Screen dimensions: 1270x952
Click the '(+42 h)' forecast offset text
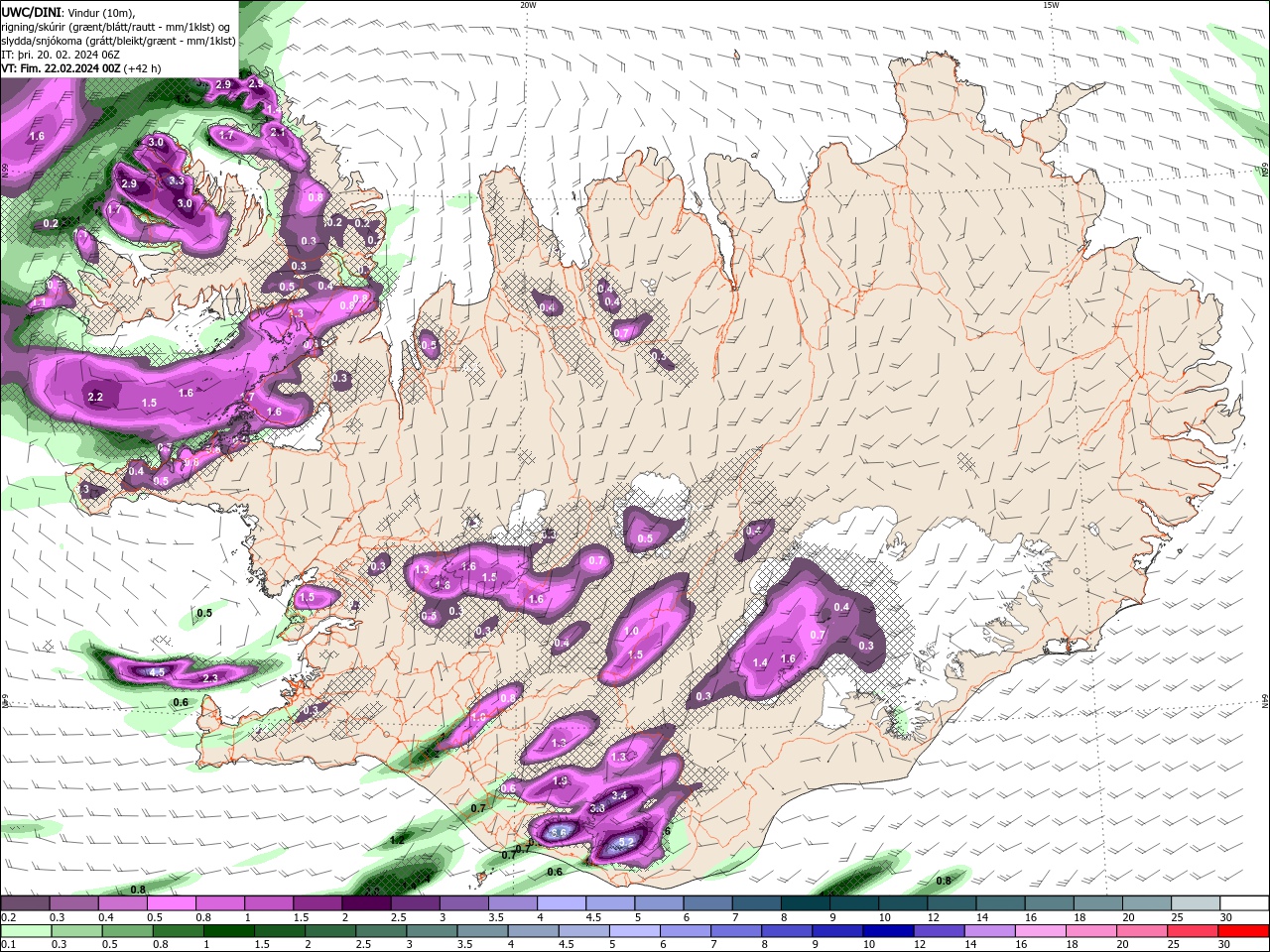coord(143,68)
